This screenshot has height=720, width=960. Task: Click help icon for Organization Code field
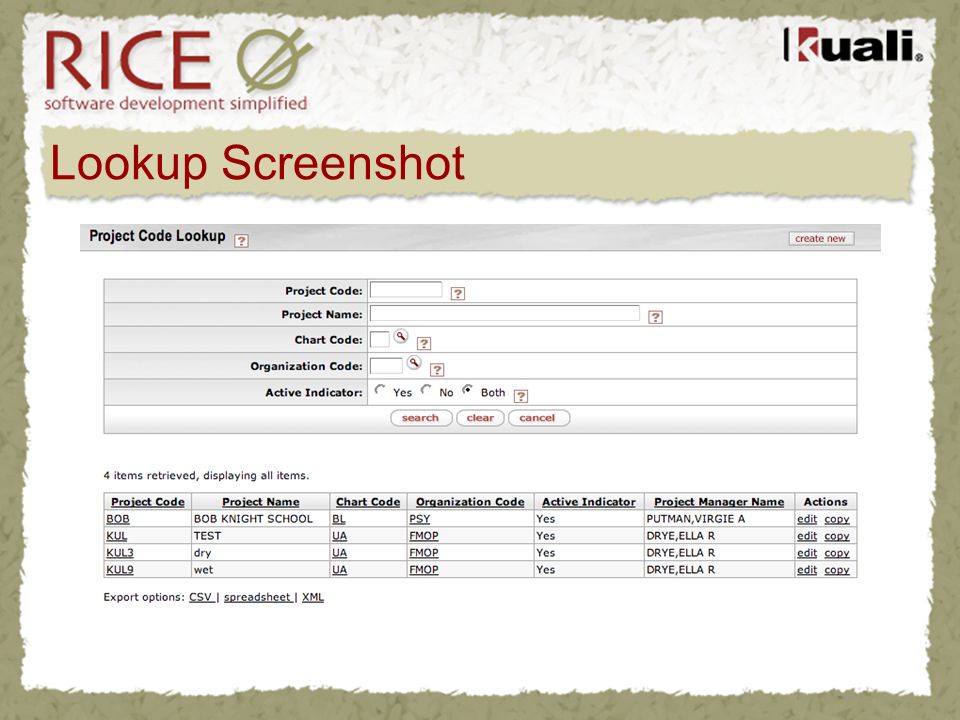(437, 370)
